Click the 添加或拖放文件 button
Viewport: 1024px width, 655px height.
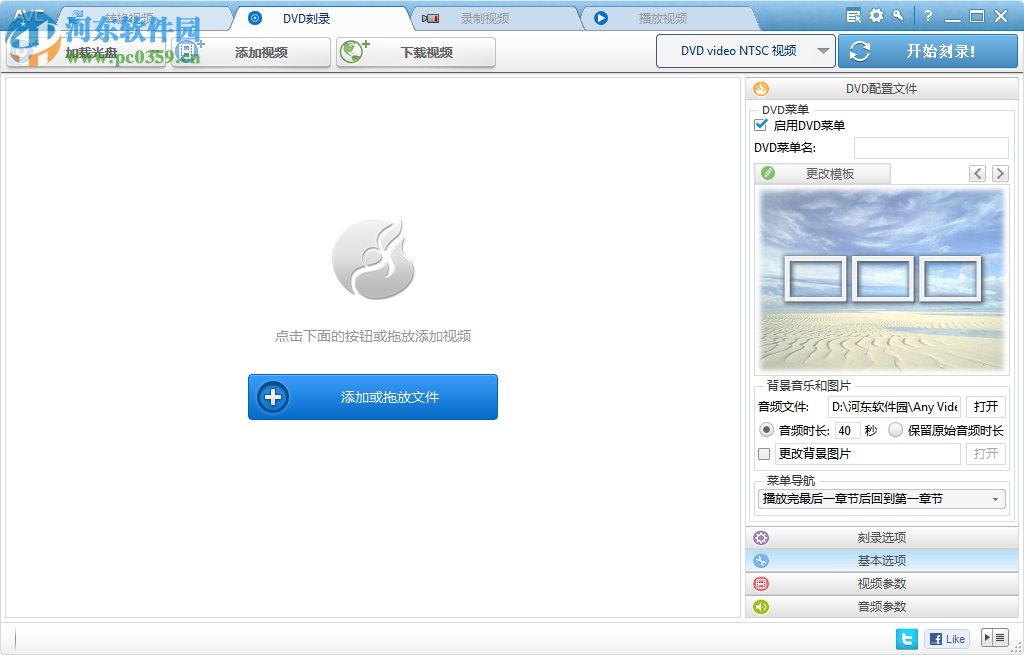pos(372,397)
